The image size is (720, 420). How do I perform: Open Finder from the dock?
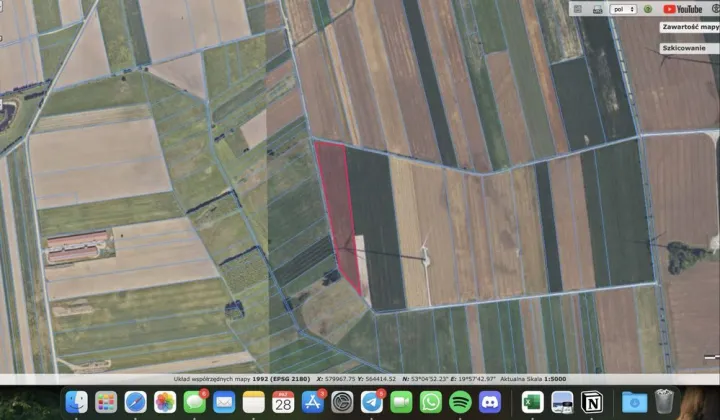click(77, 402)
